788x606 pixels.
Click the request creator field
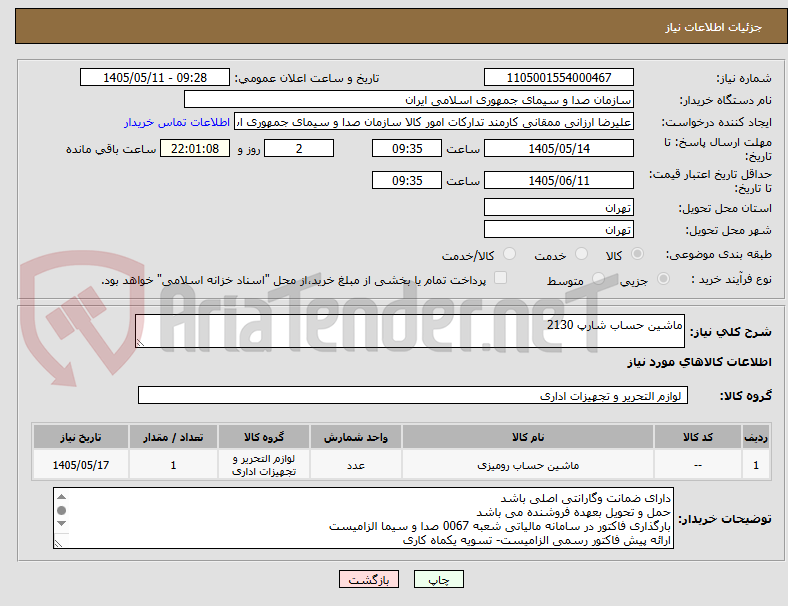point(434,122)
